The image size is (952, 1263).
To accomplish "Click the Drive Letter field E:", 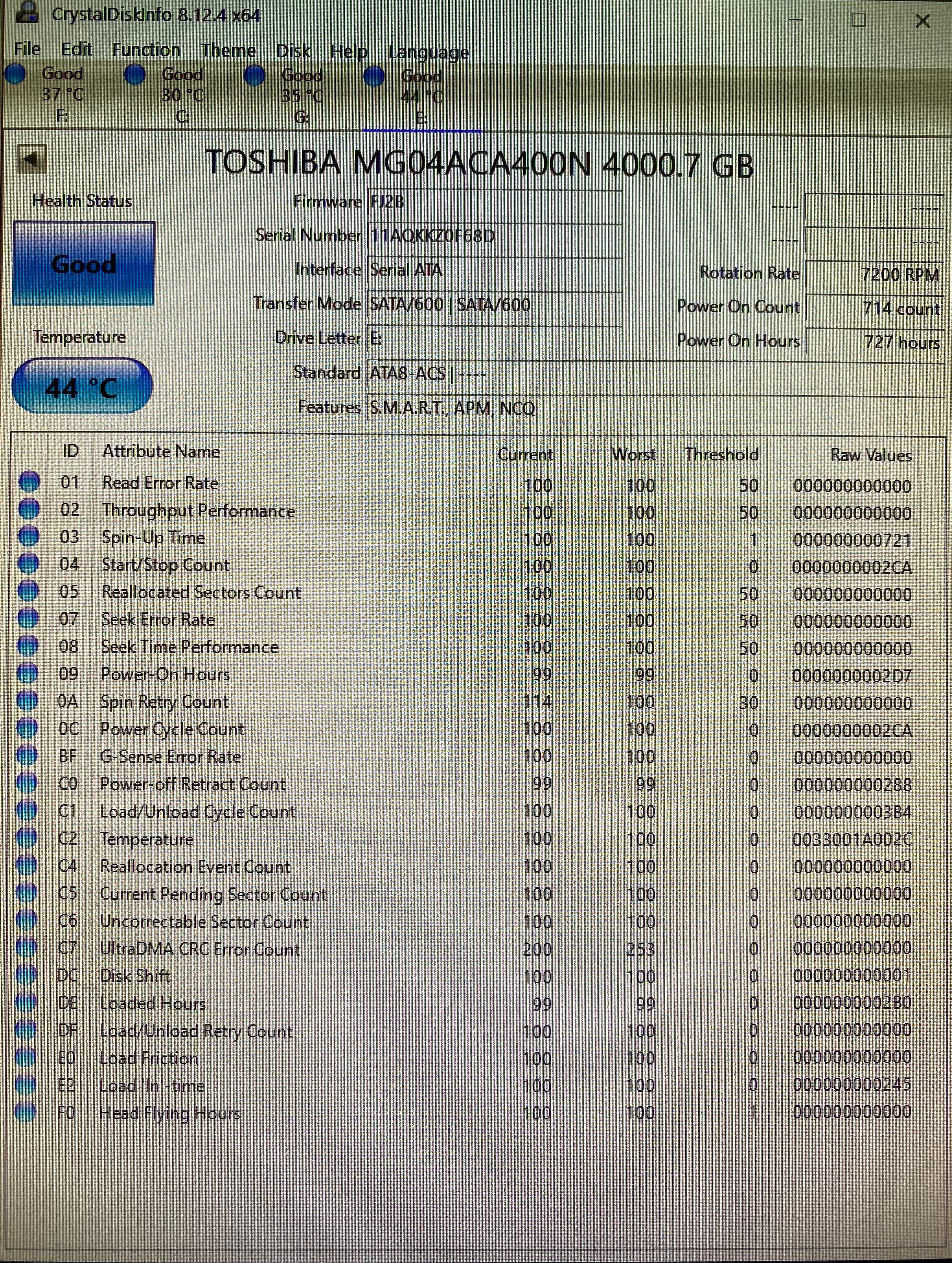I will [494, 339].
